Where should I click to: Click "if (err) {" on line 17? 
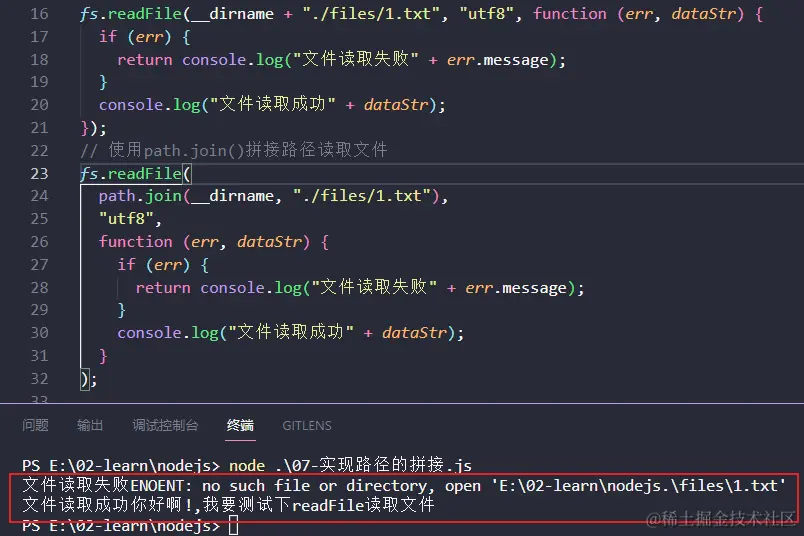click(x=145, y=37)
